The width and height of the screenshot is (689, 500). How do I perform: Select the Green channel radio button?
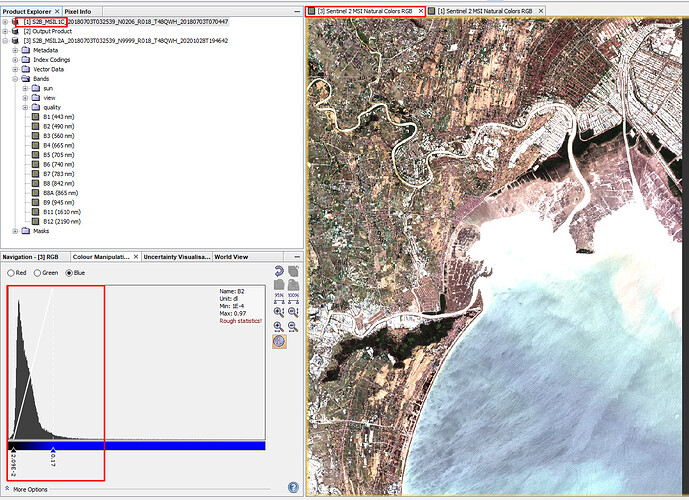tap(37, 273)
